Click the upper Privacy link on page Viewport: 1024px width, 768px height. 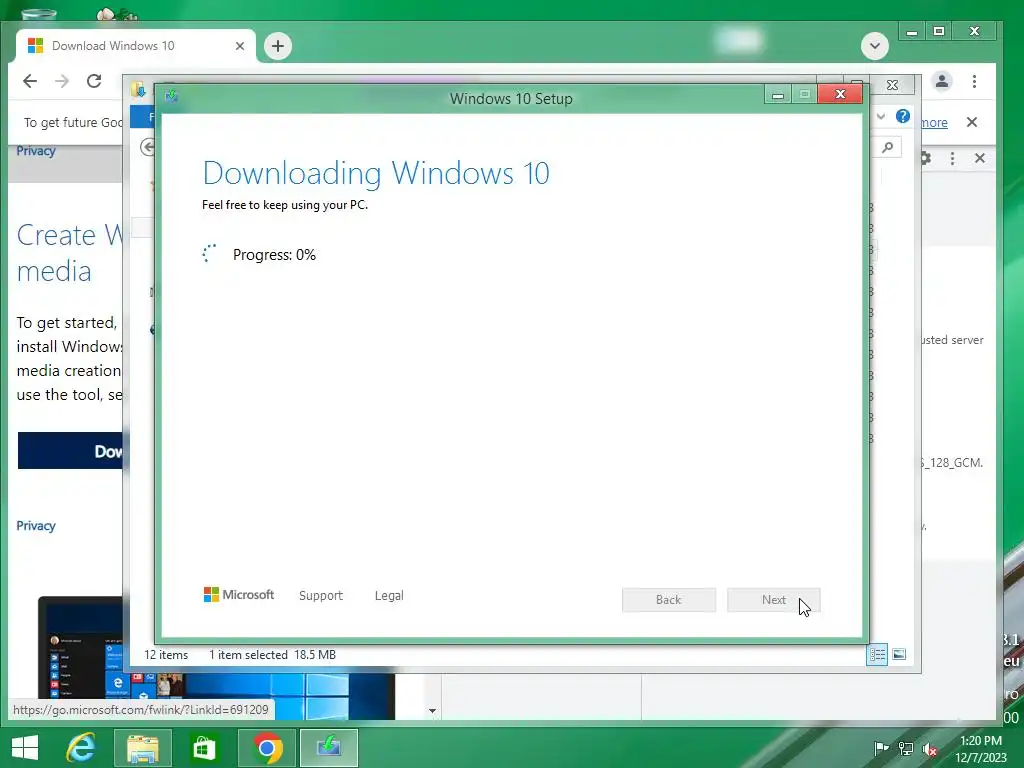coord(36,151)
